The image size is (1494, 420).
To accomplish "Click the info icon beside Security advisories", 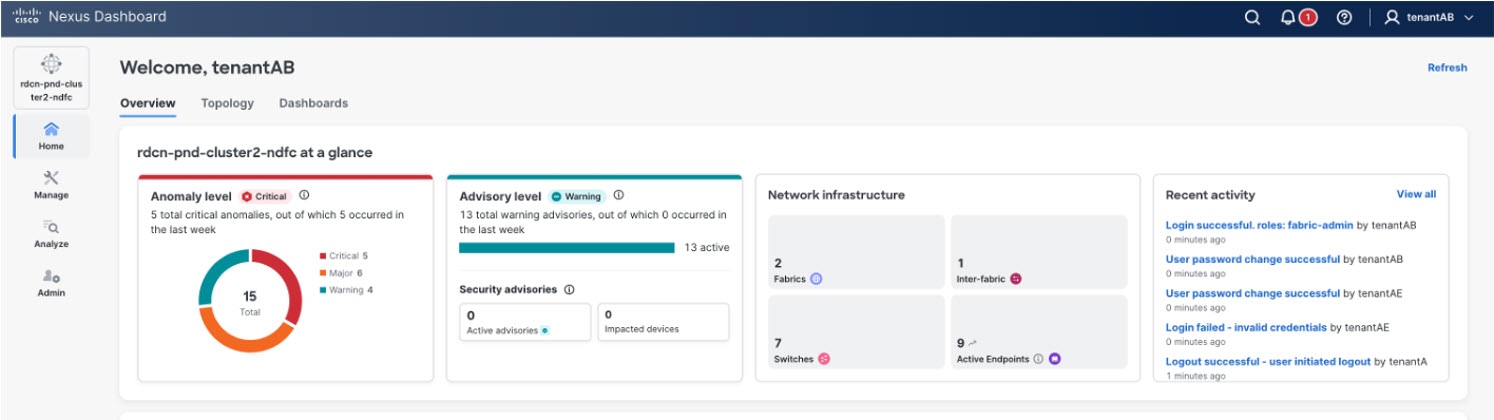I will click(x=569, y=289).
